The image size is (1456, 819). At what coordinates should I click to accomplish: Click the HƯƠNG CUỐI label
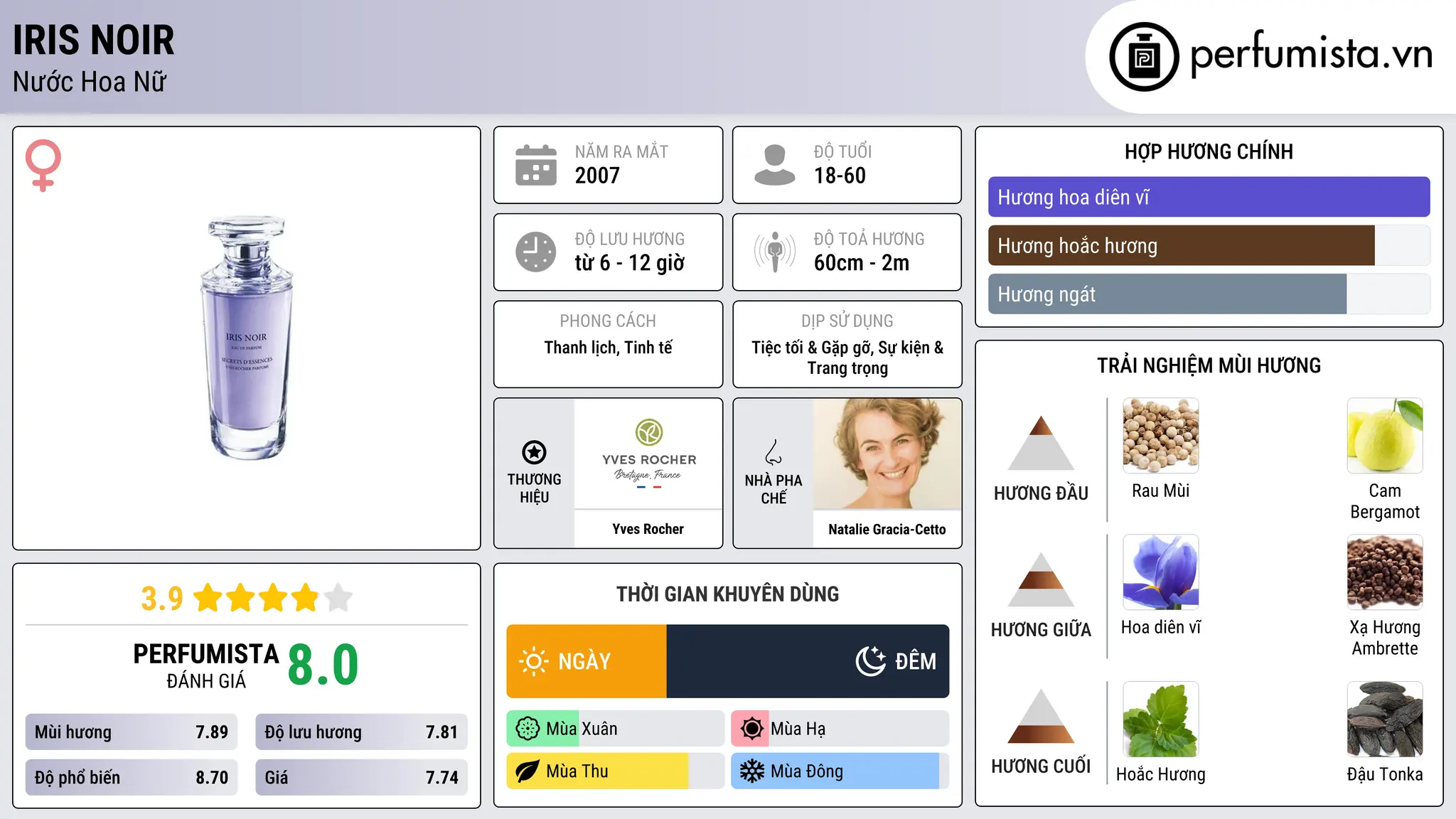[1041, 766]
